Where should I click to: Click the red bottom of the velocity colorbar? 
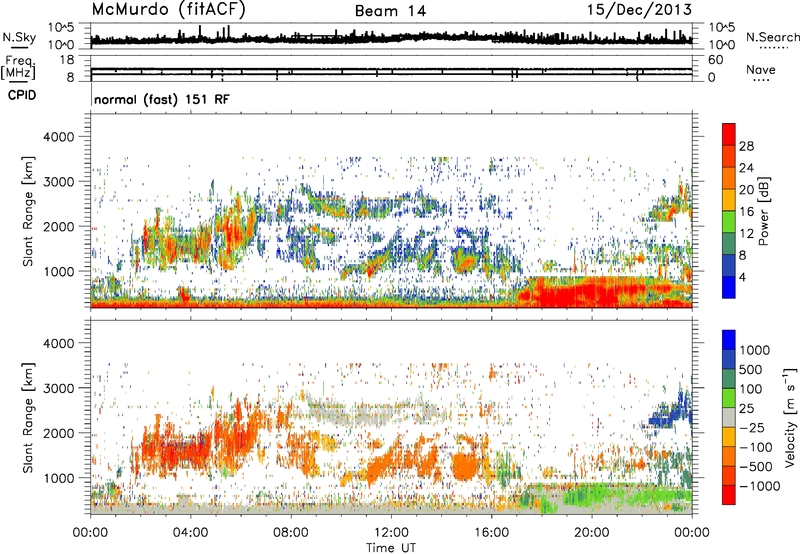point(729,495)
